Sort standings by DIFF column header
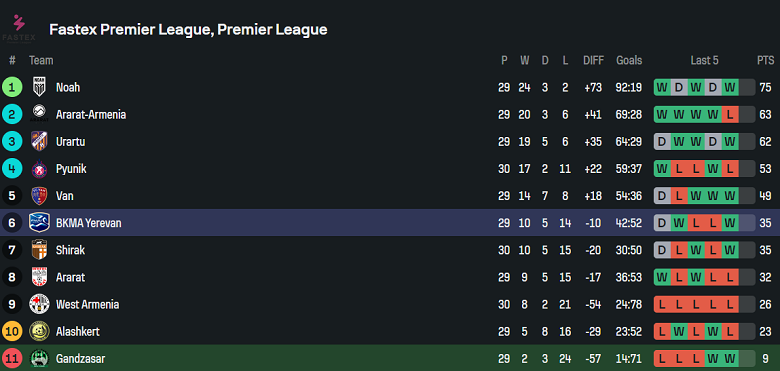This screenshot has width=780, height=371. 593,61
